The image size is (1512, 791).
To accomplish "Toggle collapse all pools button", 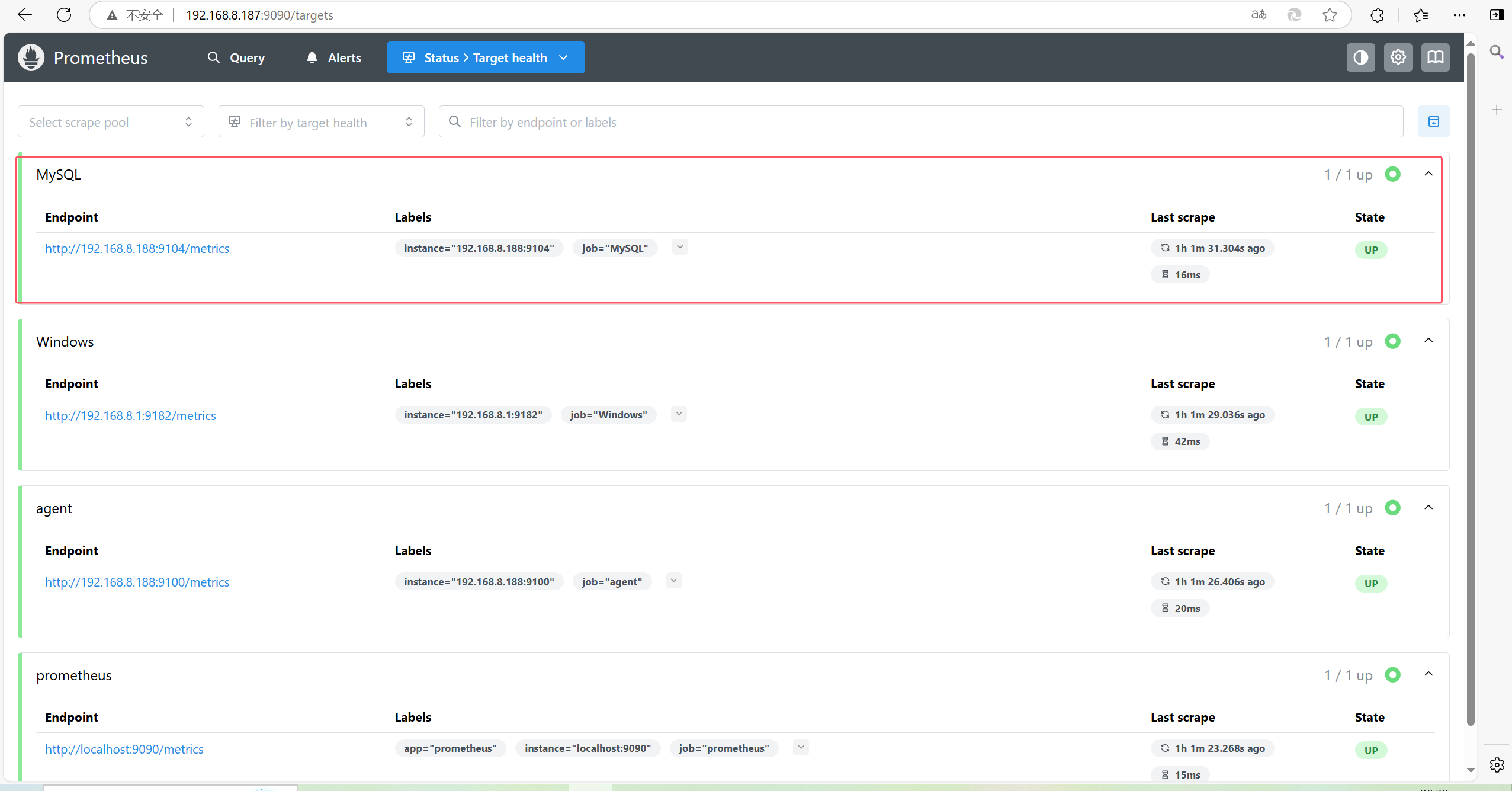I will click(1433, 121).
